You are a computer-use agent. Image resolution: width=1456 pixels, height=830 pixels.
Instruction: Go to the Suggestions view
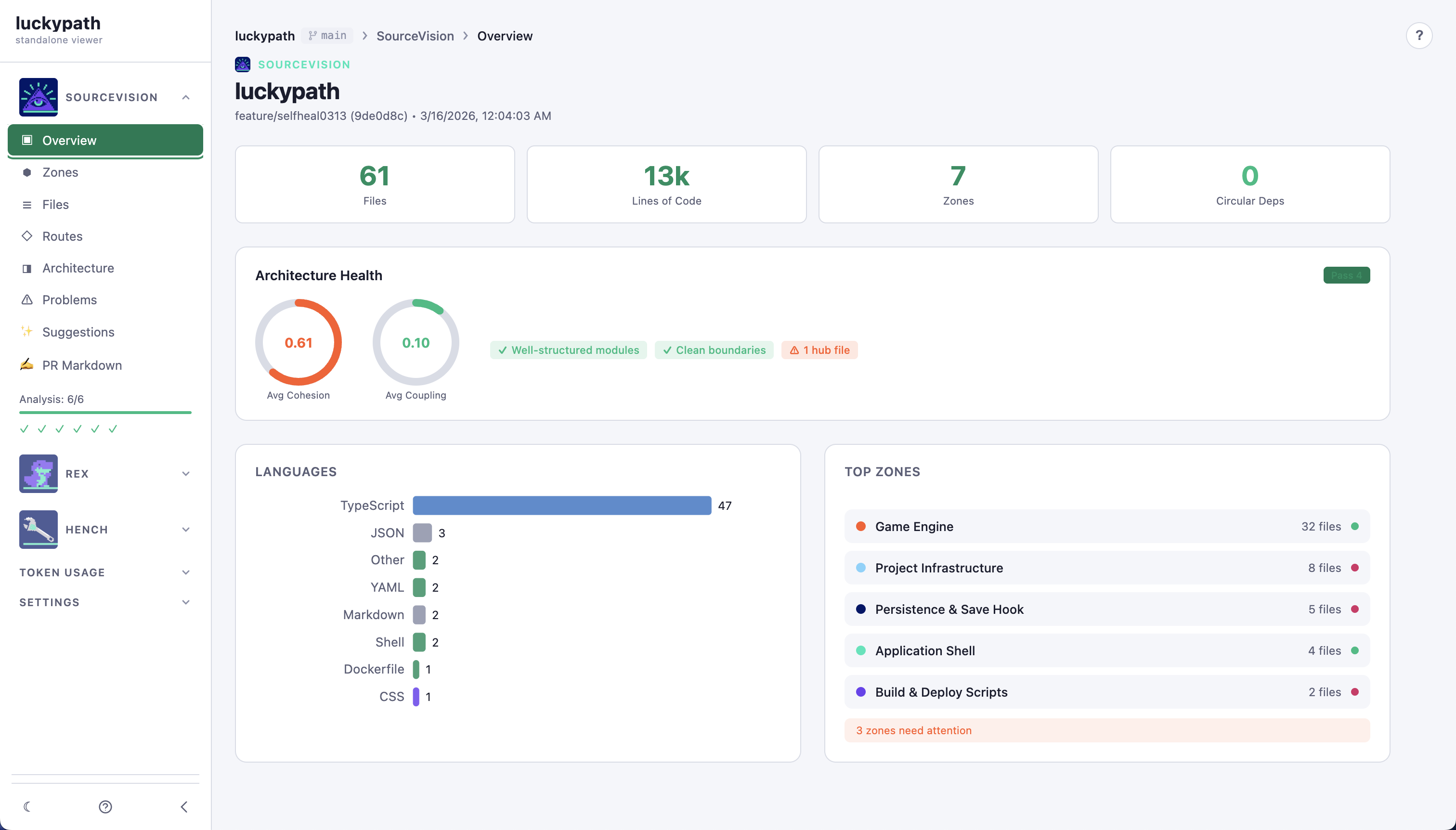click(78, 332)
